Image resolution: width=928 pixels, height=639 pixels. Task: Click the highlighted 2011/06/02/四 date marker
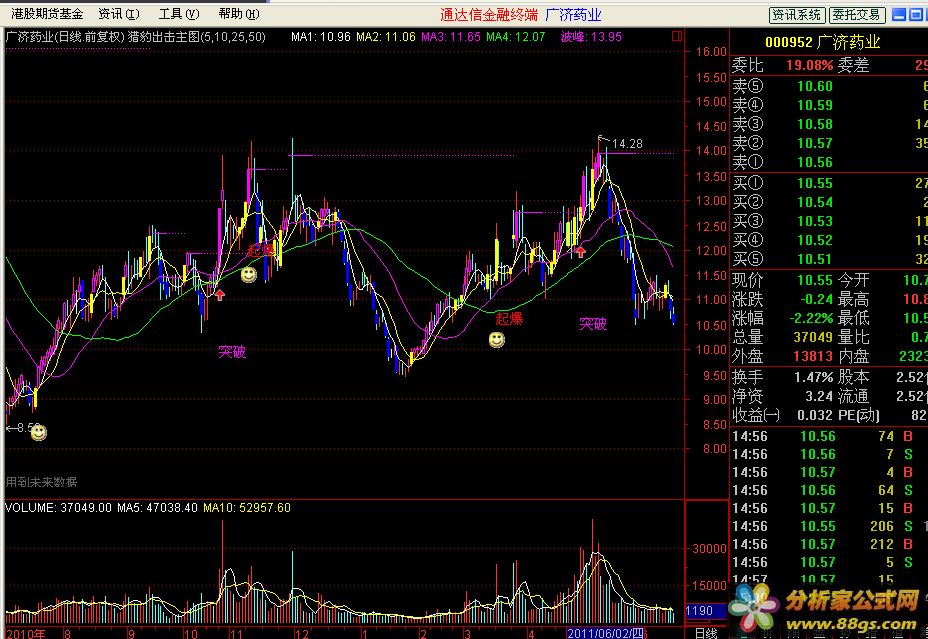coord(605,633)
